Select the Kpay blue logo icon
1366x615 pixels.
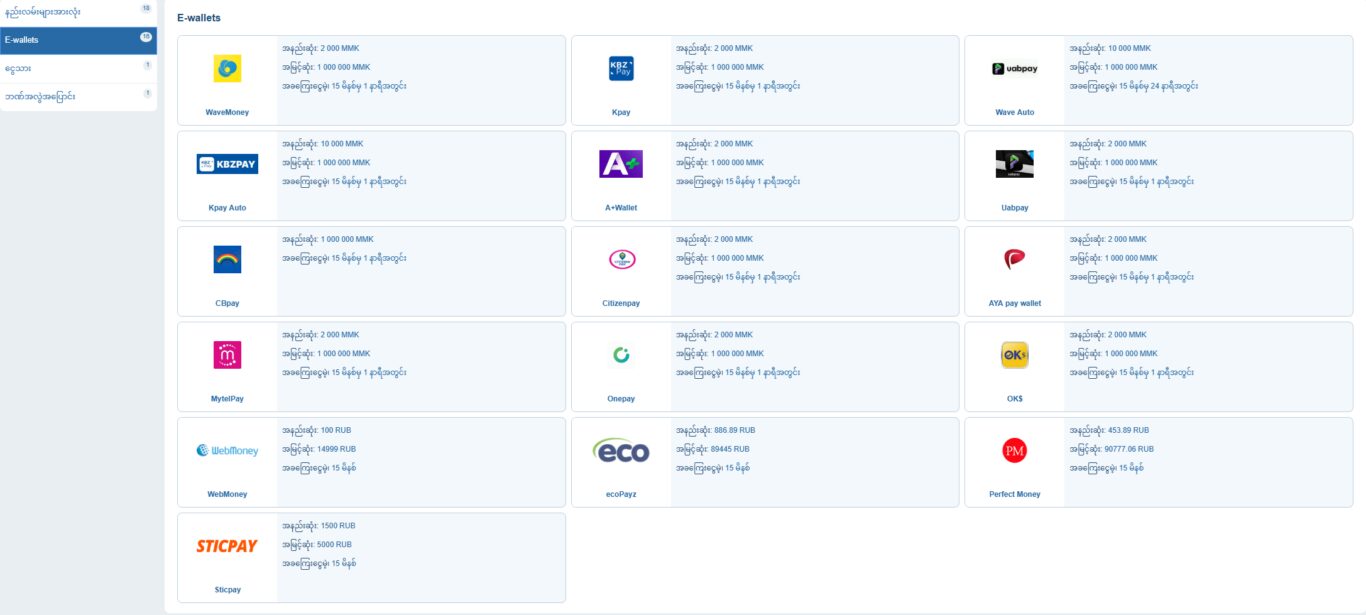pos(621,68)
